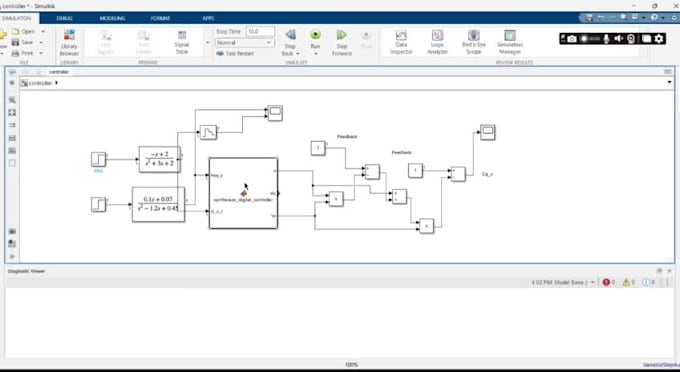This screenshot has width=680, height=372.
Task: Switch to the Apps ribbon tab
Action: coord(208,18)
